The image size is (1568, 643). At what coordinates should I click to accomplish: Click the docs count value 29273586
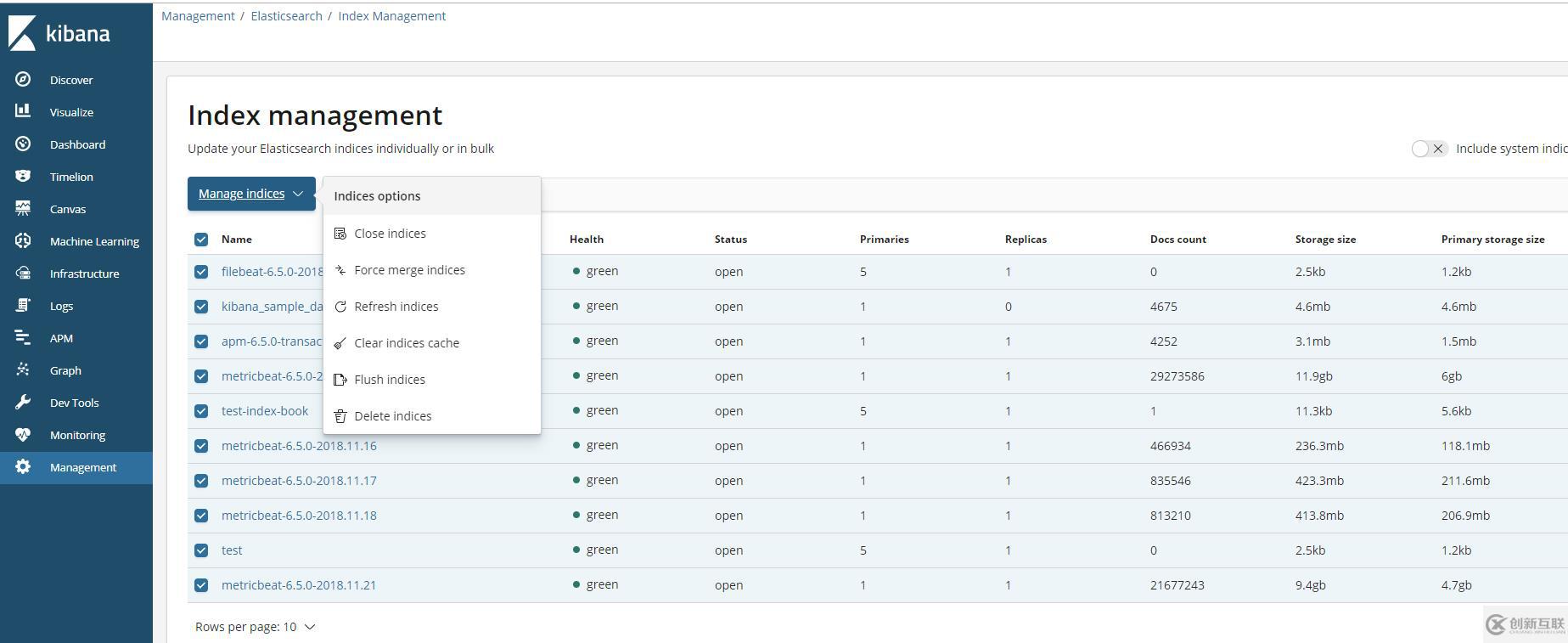pos(1177,376)
